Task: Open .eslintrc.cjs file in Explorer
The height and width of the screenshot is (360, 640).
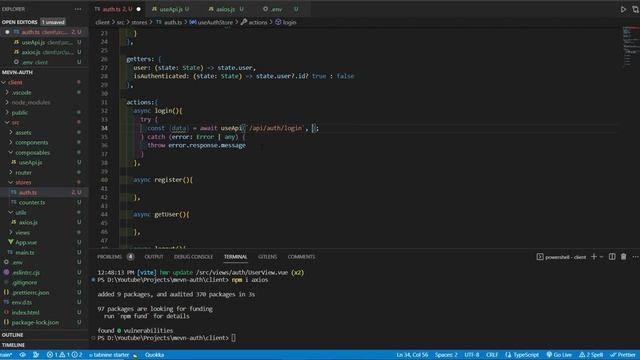Action: [x=25, y=273]
